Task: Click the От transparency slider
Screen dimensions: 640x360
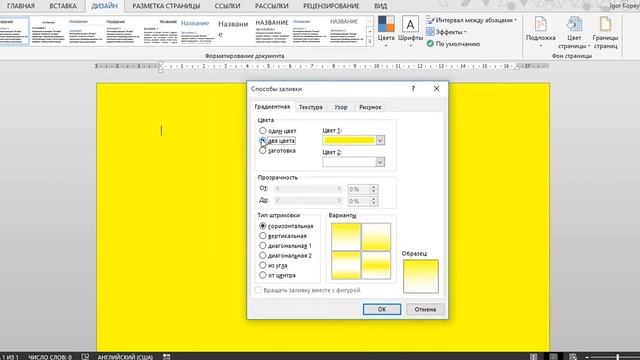Action: pyautogui.click(x=308, y=189)
